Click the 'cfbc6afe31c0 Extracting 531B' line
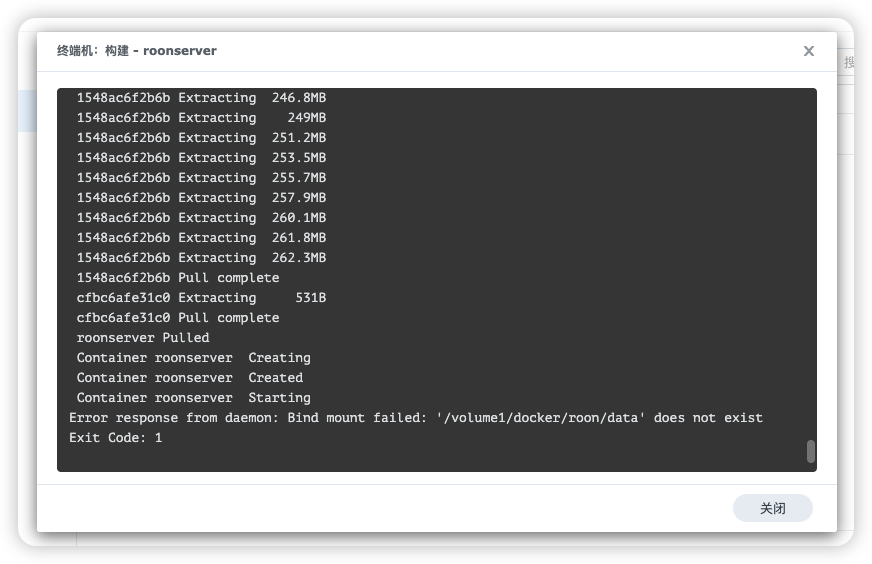 coord(201,298)
